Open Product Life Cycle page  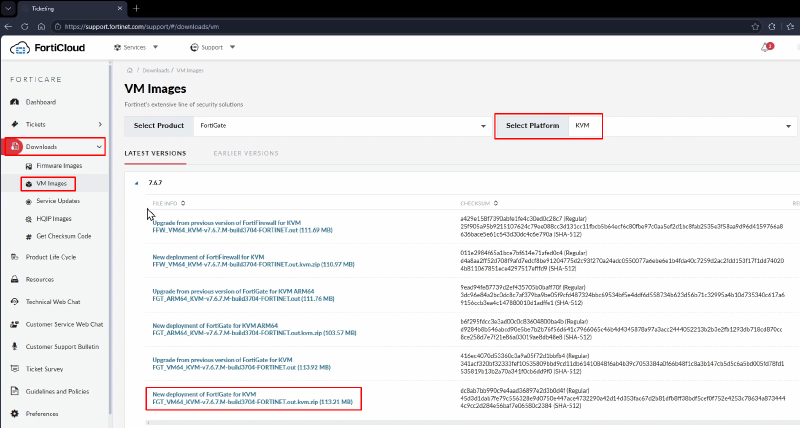click(51, 257)
